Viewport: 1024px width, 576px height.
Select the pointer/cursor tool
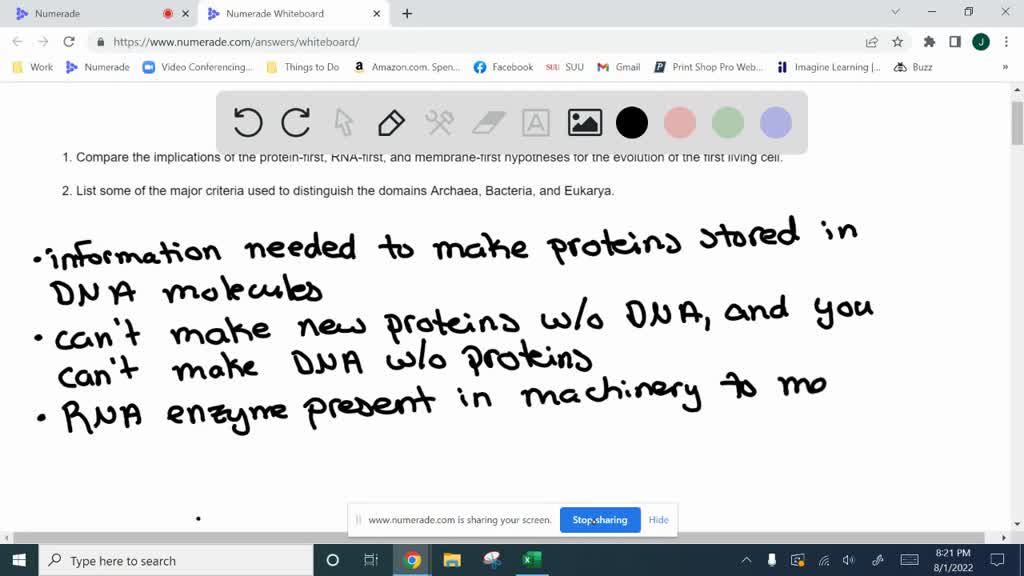[x=343, y=122]
